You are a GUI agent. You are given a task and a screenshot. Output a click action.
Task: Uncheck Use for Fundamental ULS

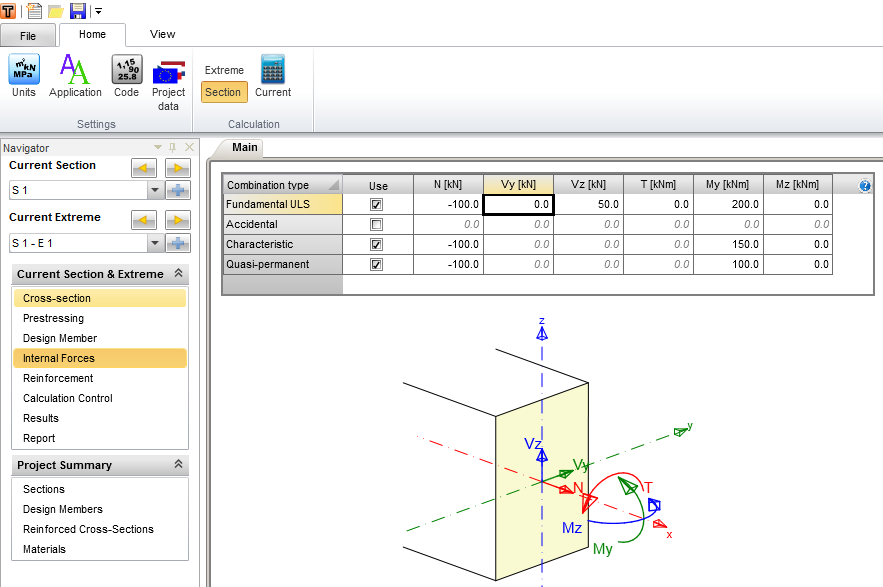[377, 204]
